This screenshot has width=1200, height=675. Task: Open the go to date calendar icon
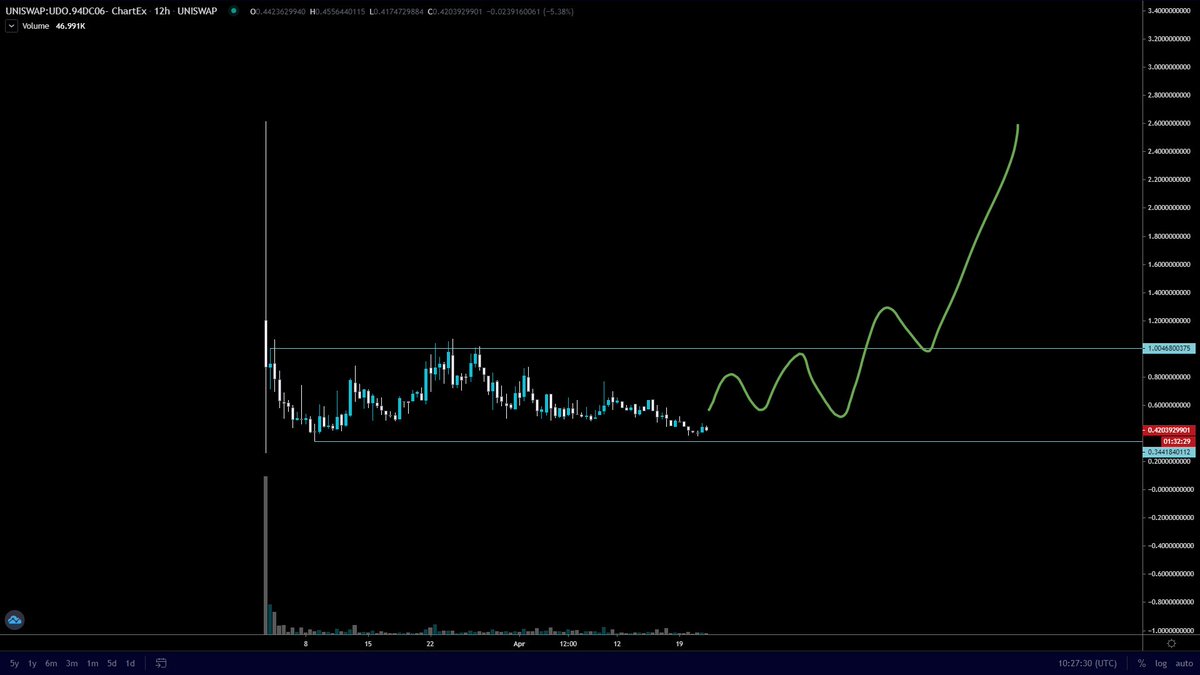(x=161, y=663)
